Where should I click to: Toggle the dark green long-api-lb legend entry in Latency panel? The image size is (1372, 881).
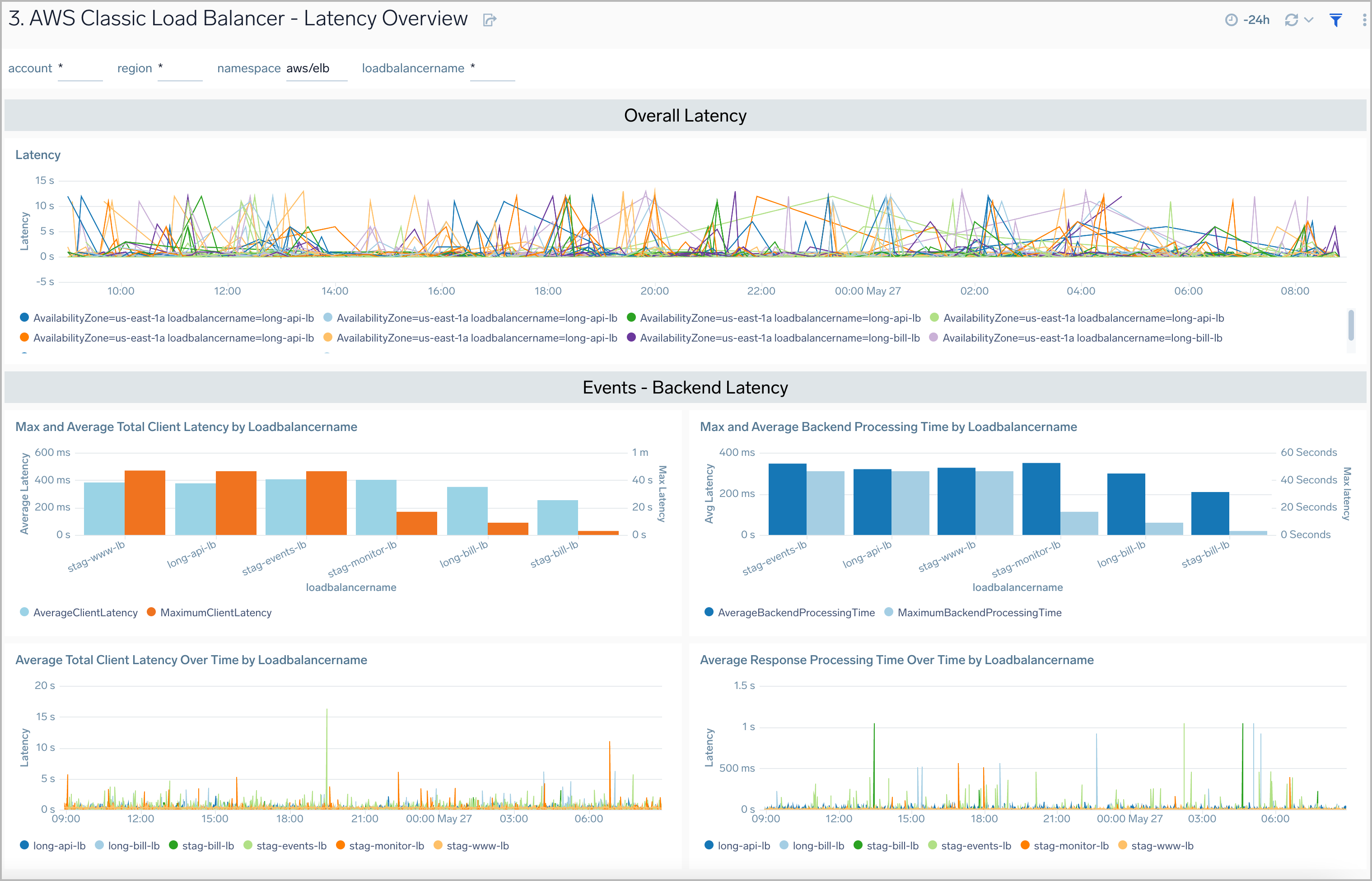coord(774,318)
